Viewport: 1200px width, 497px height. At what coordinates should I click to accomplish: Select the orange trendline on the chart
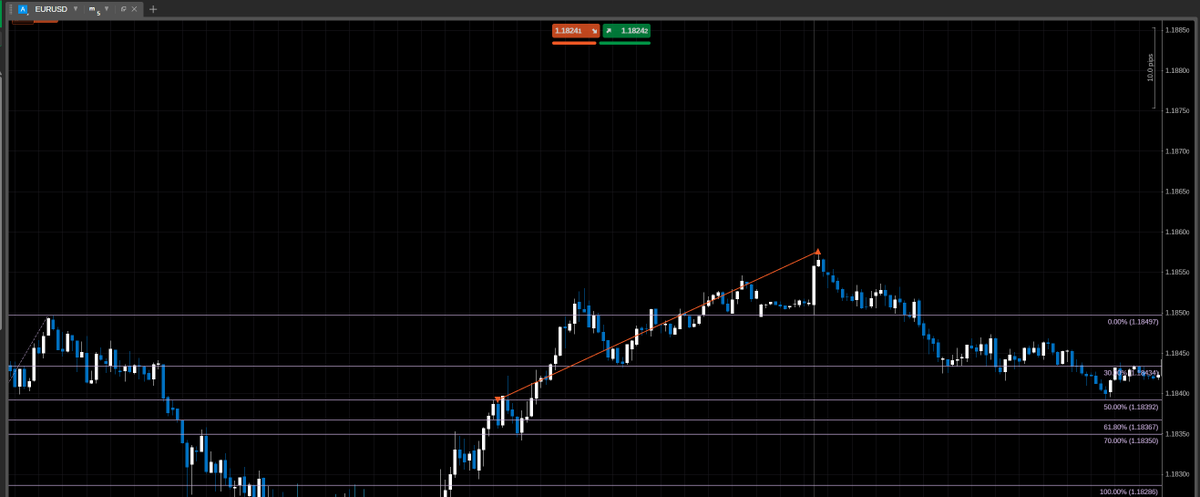(658, 326)
